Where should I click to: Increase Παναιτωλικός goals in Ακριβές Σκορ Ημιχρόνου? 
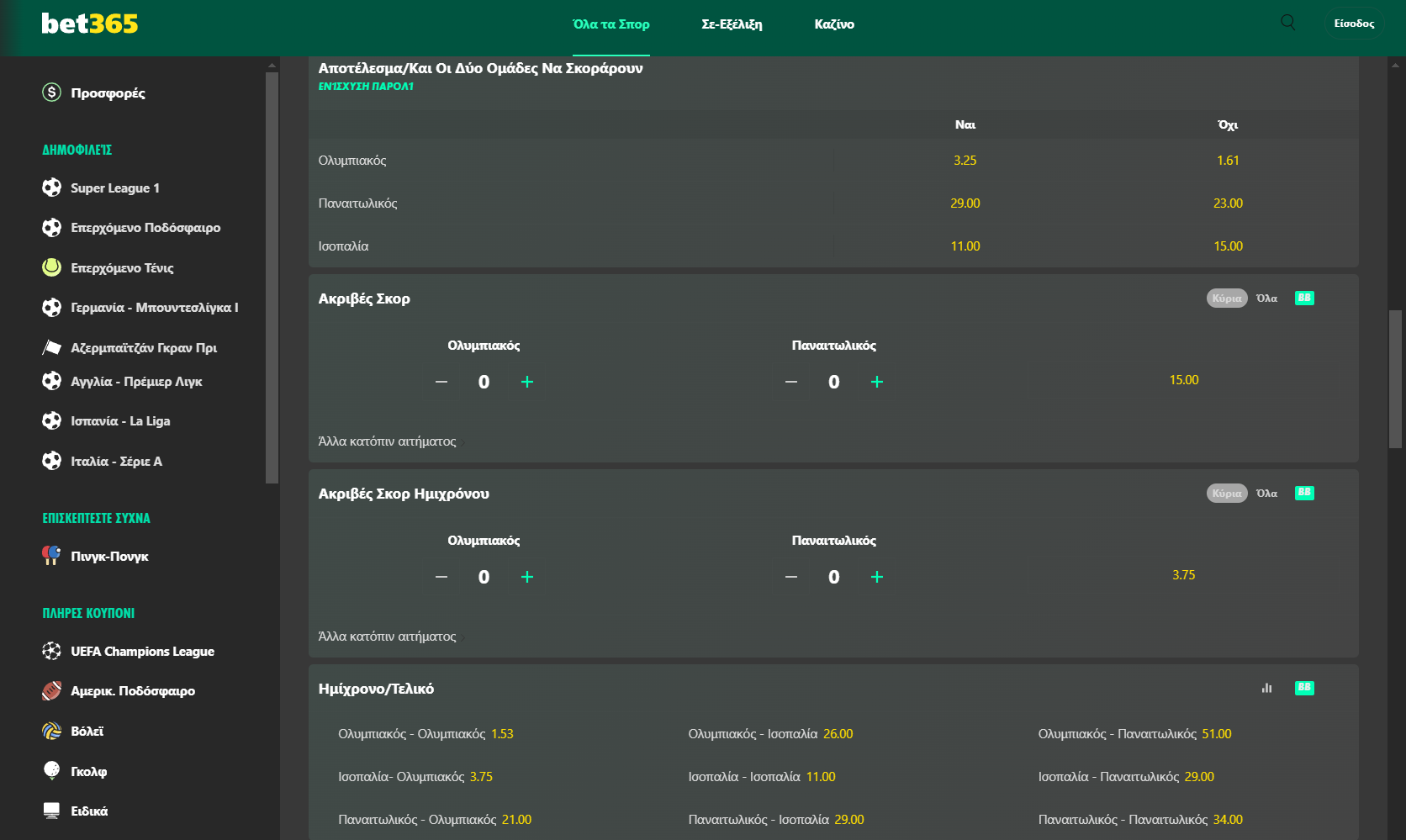click(877, 577)
